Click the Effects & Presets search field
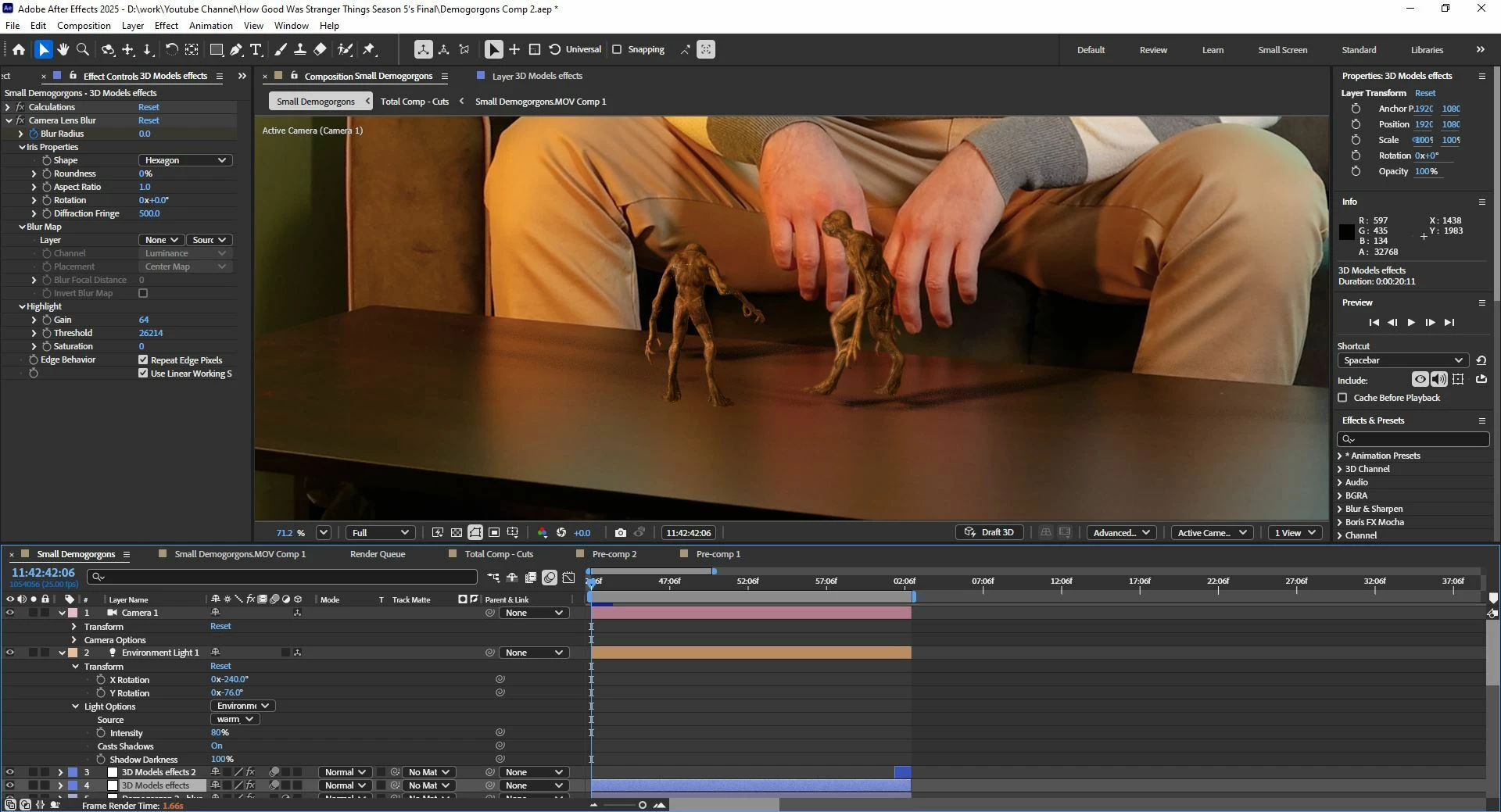This screenshot has width=1501, height=812. (x=1413, y=439)
